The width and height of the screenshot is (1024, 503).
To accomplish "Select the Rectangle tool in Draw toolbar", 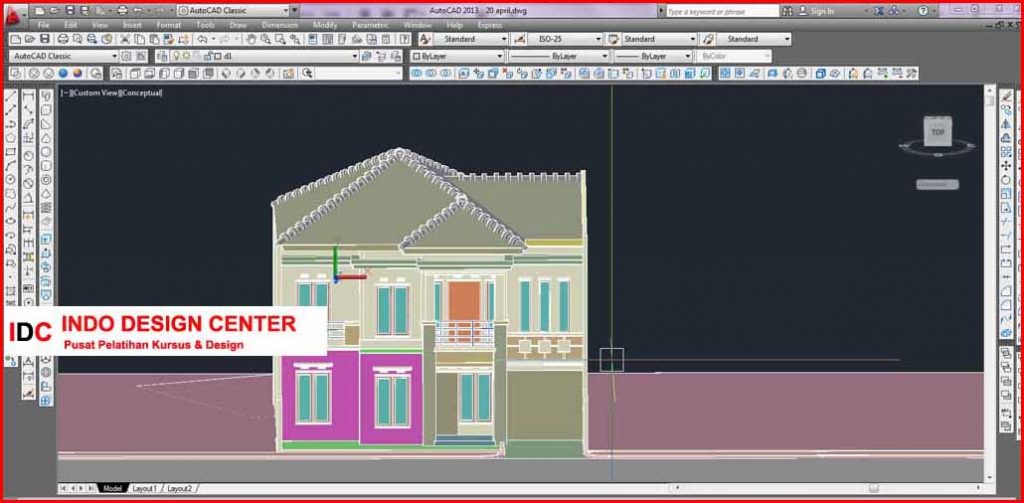I will coord(10,152).
